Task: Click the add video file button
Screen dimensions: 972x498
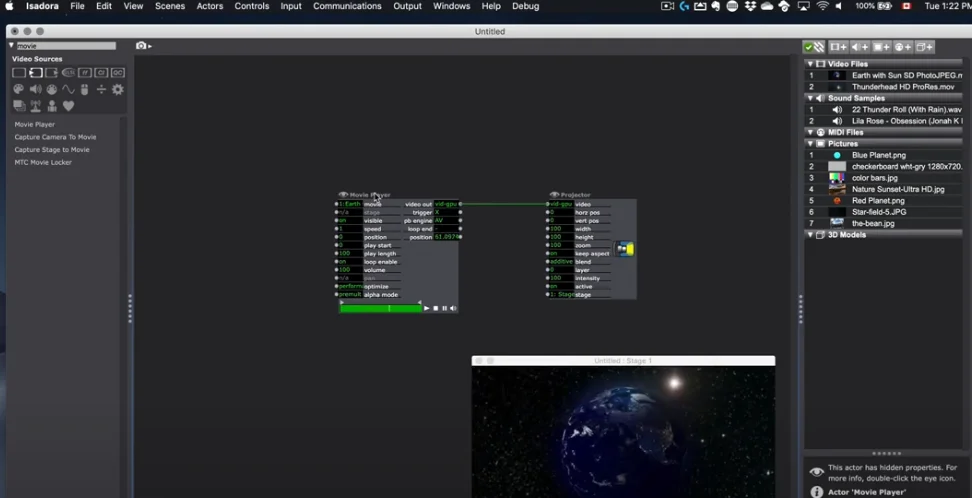Action: pos(838,47)
